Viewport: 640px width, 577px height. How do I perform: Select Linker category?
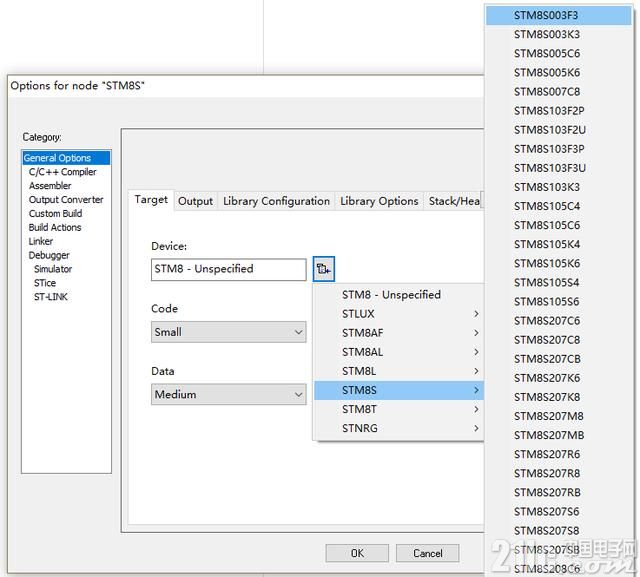tap(40, 241)
